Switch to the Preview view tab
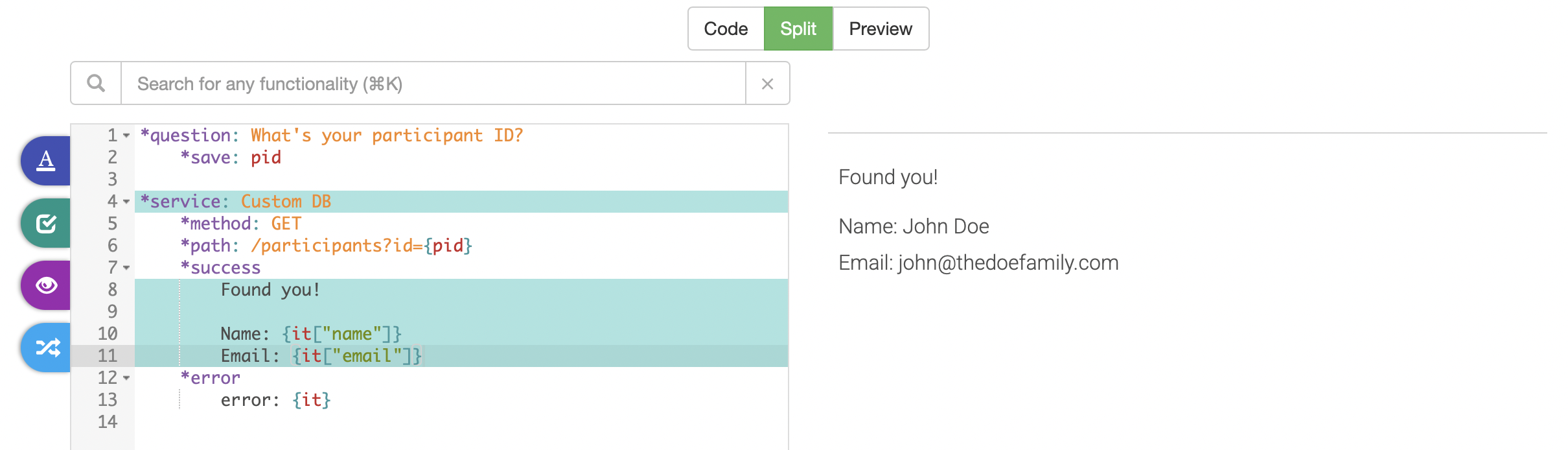This screenshot has width=1568, height=450. (881, 29)
